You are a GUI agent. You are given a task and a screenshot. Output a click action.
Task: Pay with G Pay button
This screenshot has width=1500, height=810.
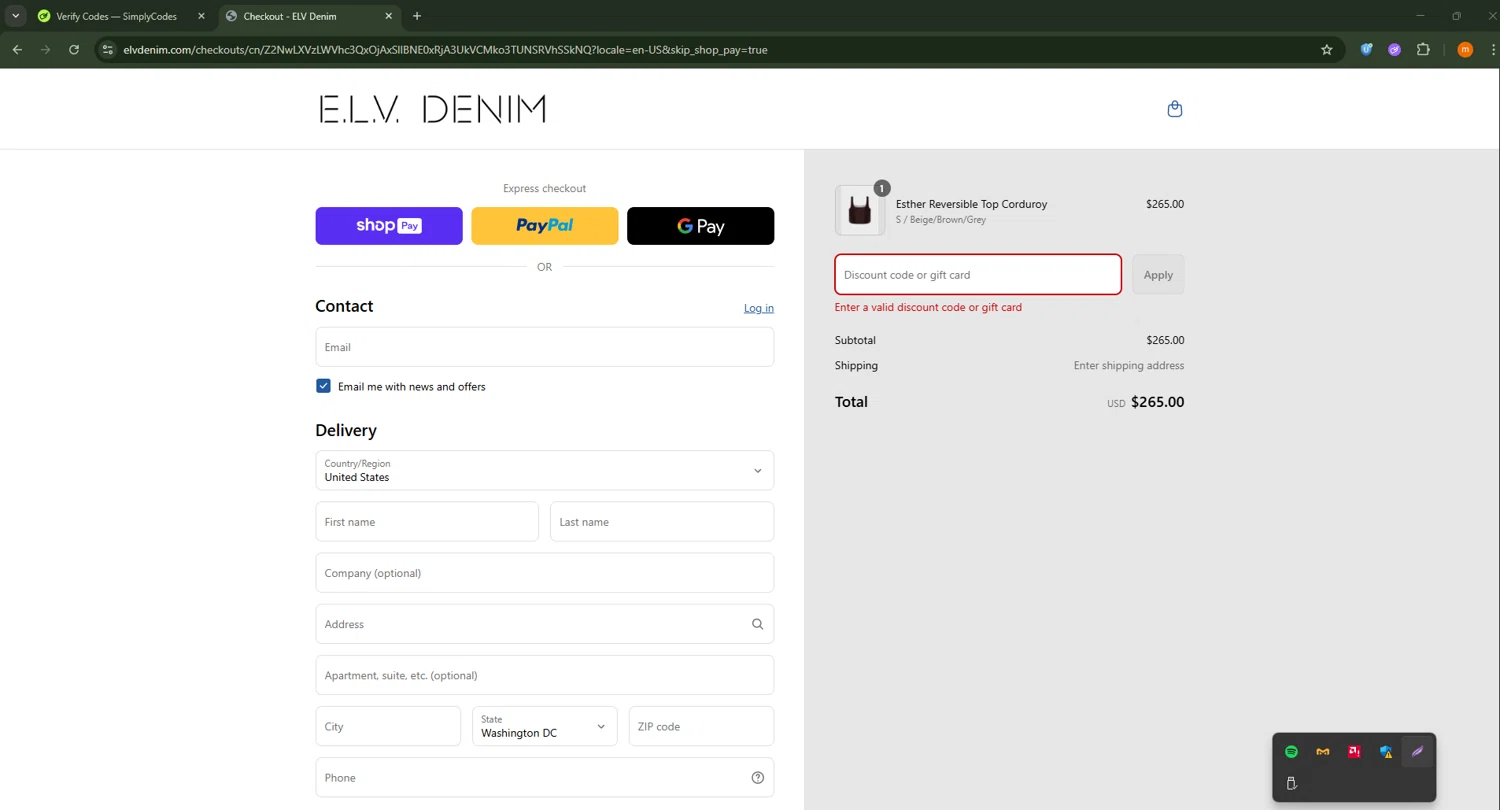[700, 226]
